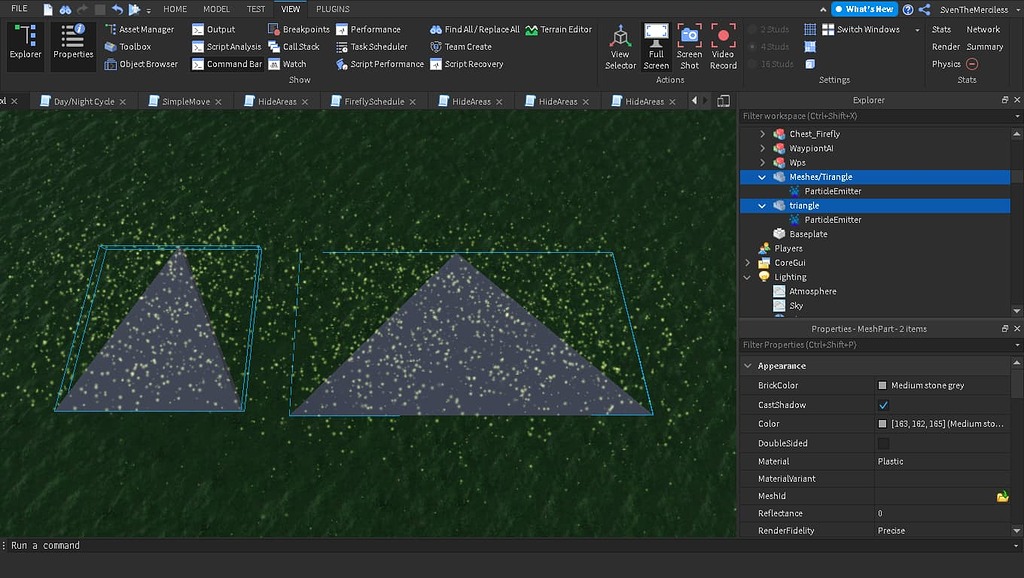Open the Explorer panel button
Viewport: 1024px width, 578px height.
tap(25, 45)
